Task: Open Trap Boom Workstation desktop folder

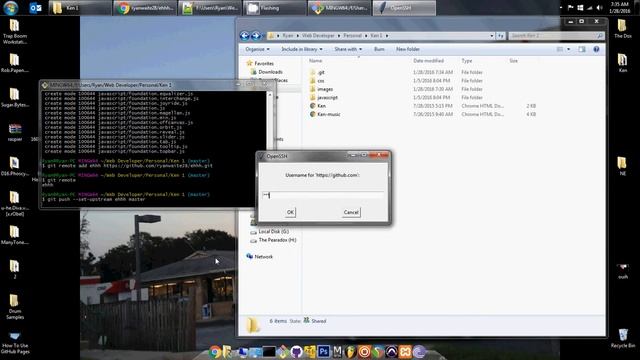Action: pyautogui.click(x=15, y=32)
